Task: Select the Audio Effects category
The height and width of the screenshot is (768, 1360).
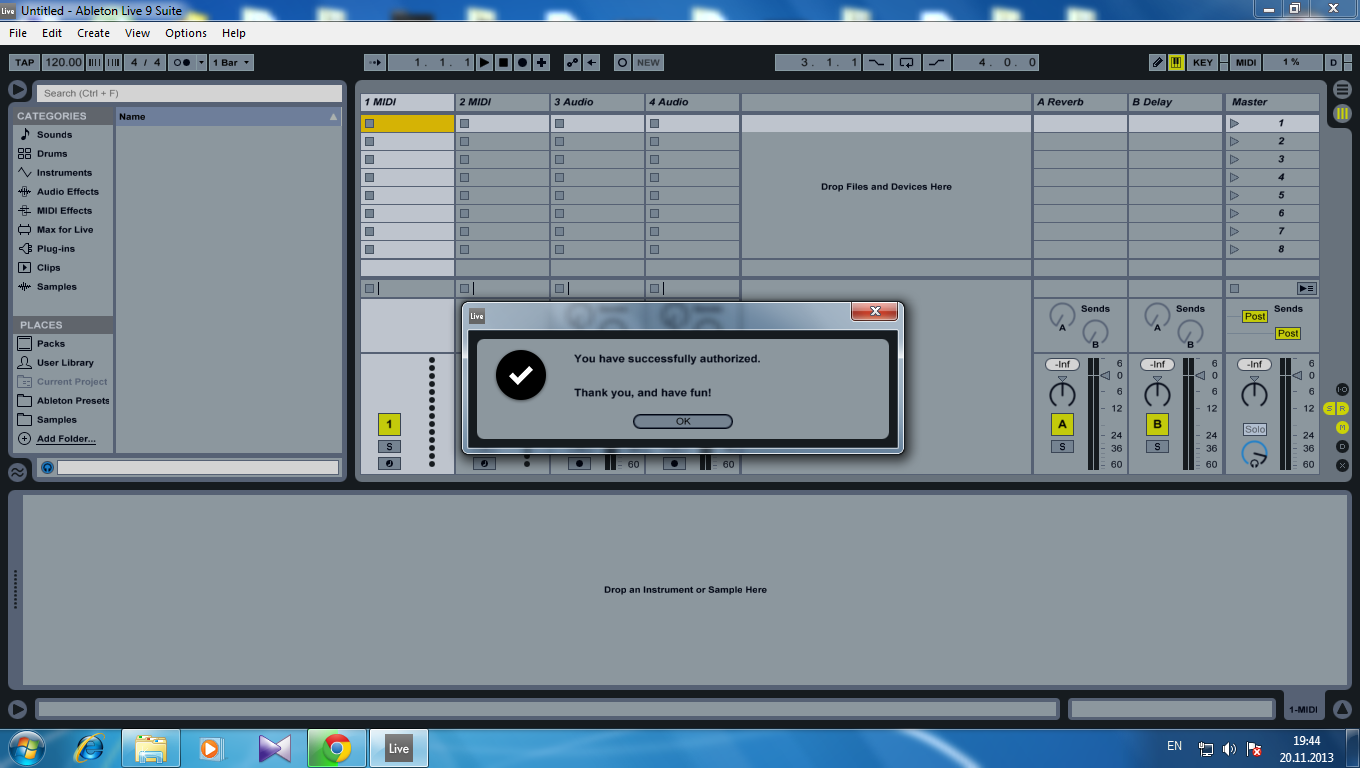Action: 68,192
